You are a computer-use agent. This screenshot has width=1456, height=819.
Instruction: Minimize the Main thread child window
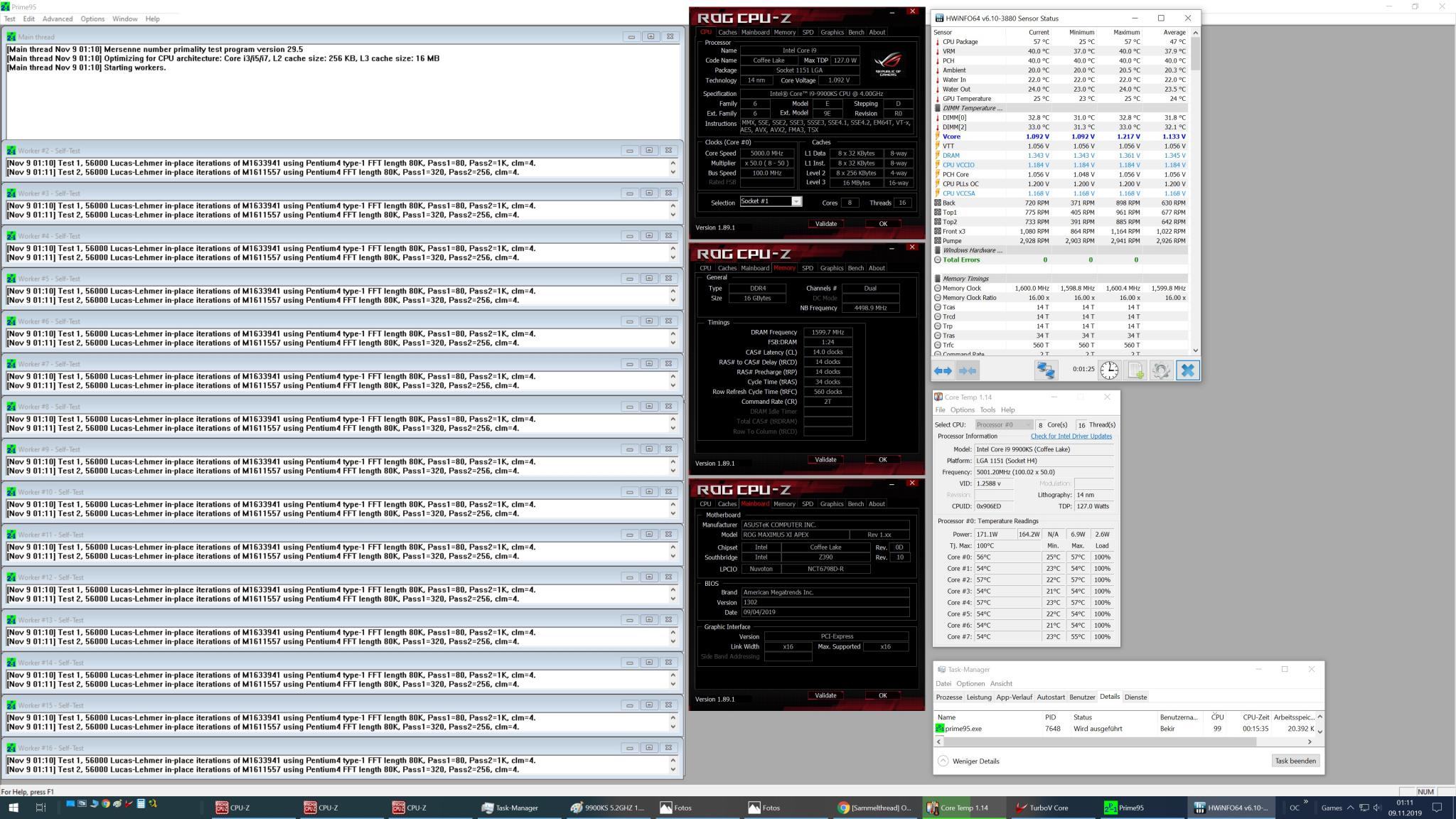pyautogui.click(x=631, y=36)
